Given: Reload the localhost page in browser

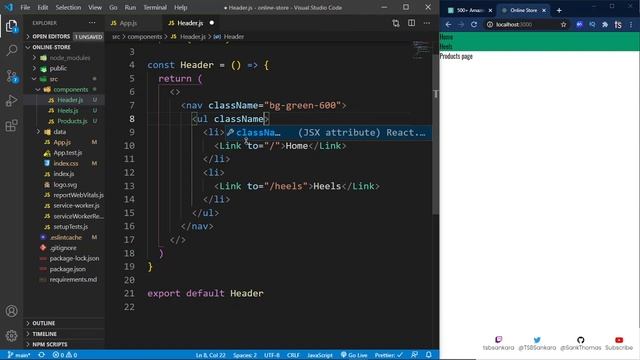Looking at the screenshot, I should click(x=474, y=24).
